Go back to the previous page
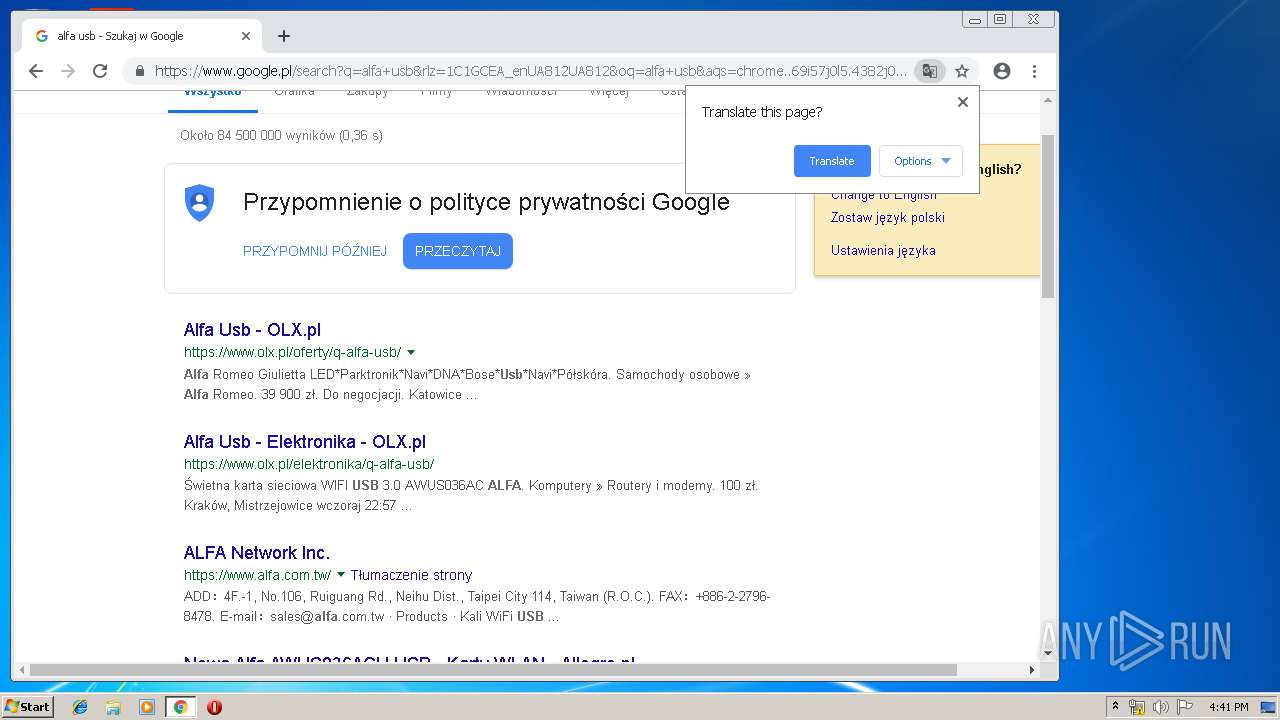The width and height of the screenshot is (1280, 720). pos(36,71)
